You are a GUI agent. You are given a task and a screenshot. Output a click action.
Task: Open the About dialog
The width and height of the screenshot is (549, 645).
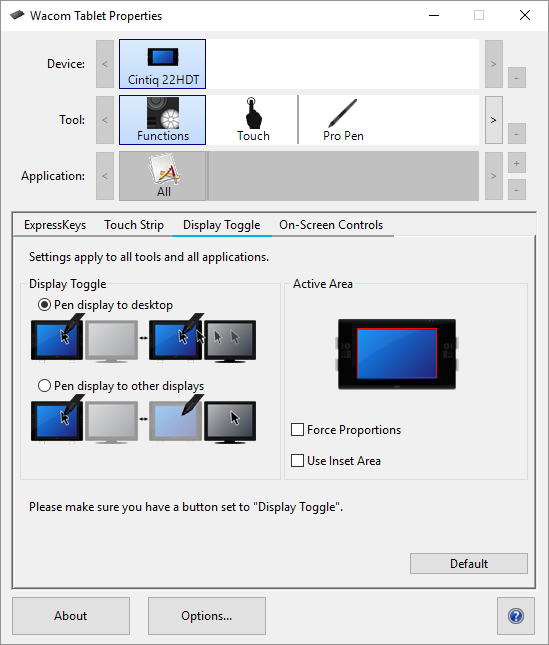tap(71, 616)
